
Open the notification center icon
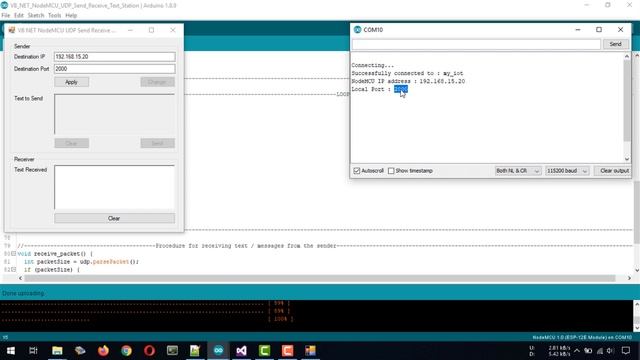(x=626, y=351)
